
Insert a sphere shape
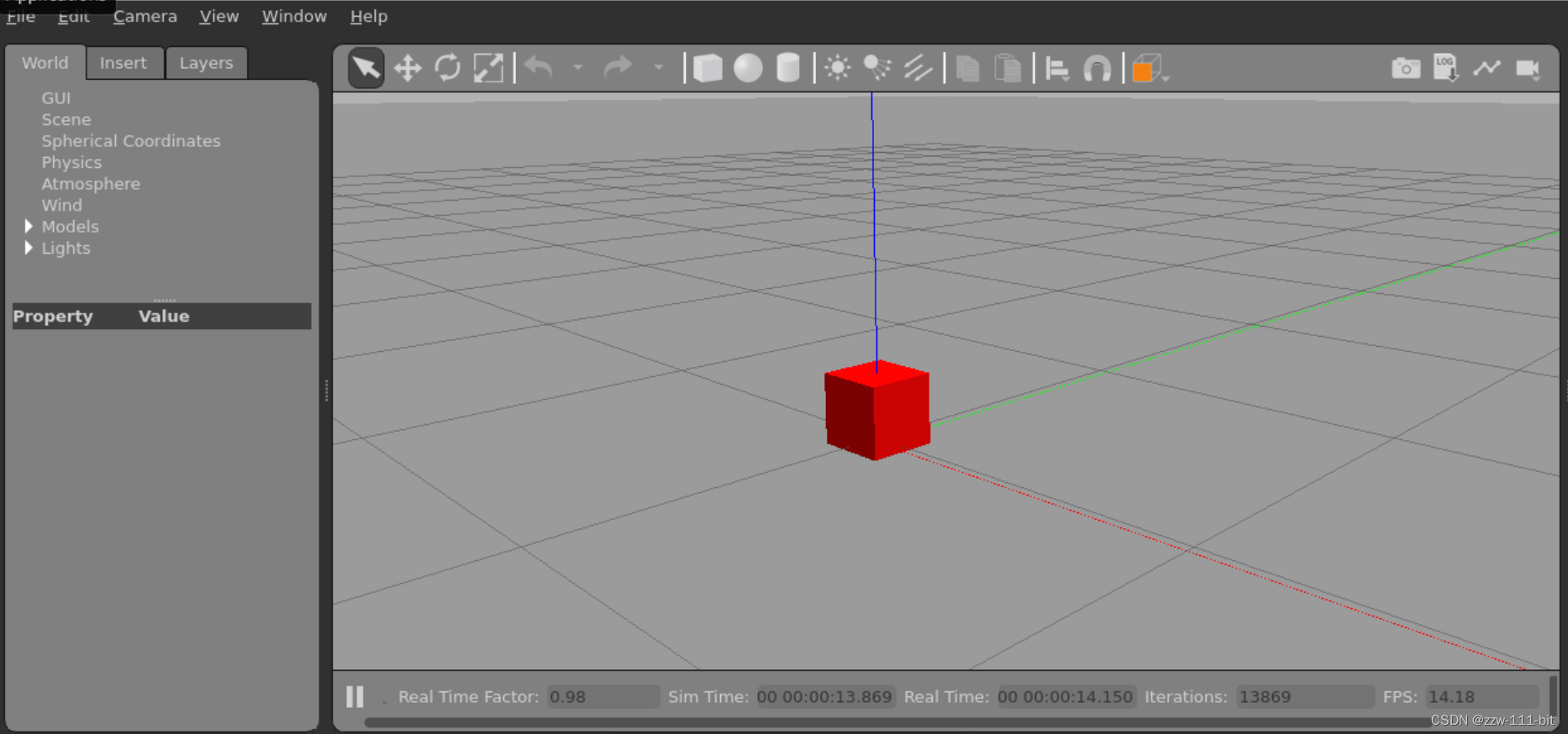[748, 68]
